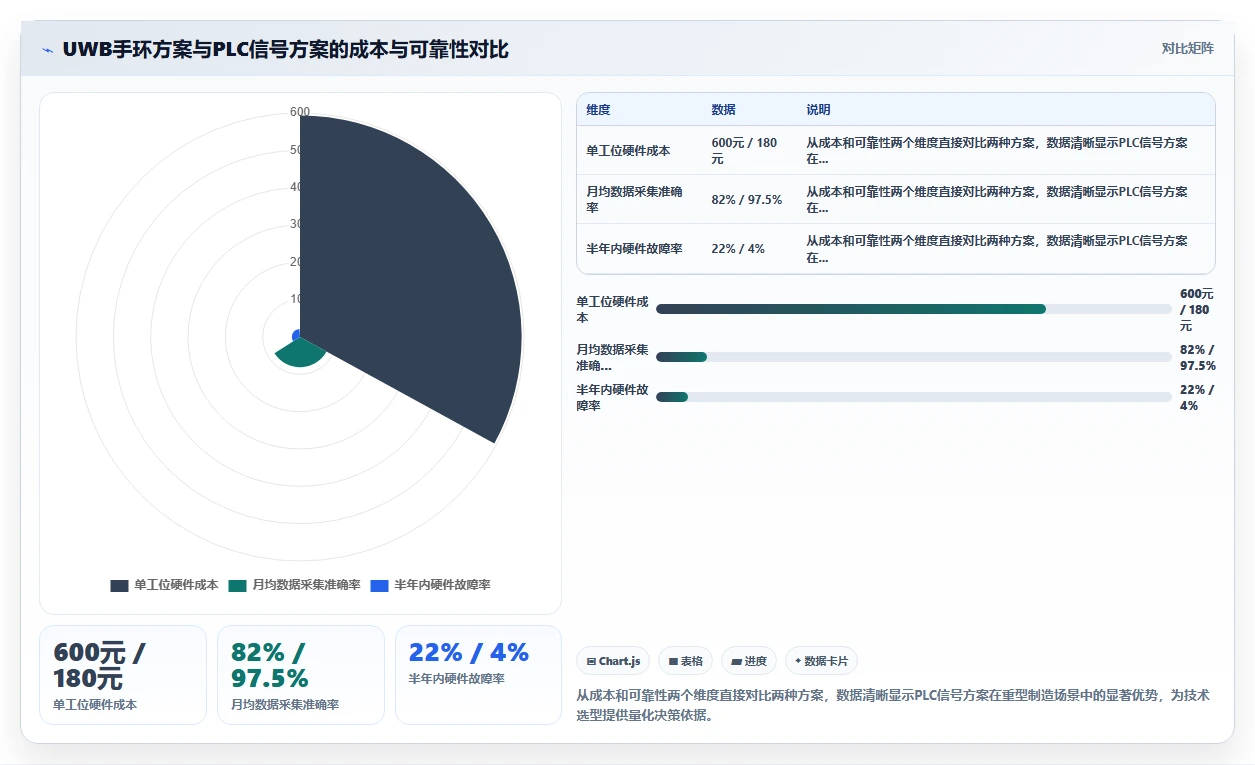
Task: Open the 82% / 97.5% stat card
Action: pos(301,675)
